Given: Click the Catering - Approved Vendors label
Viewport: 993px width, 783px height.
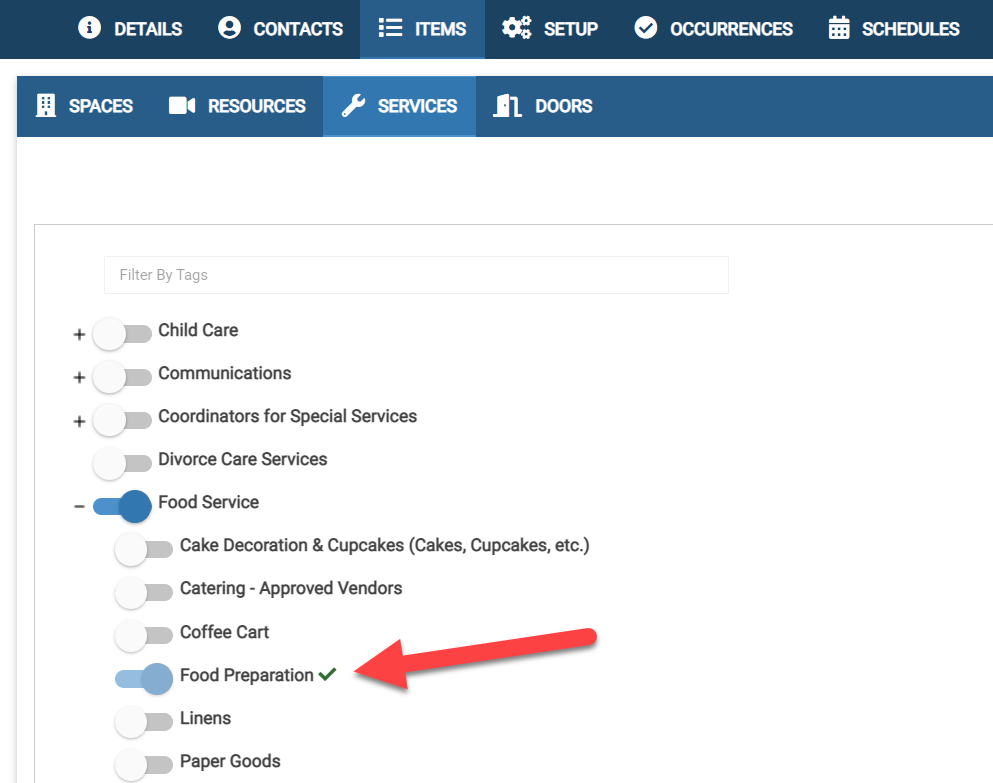Looking at the screenshot, I should pos(291,588).
